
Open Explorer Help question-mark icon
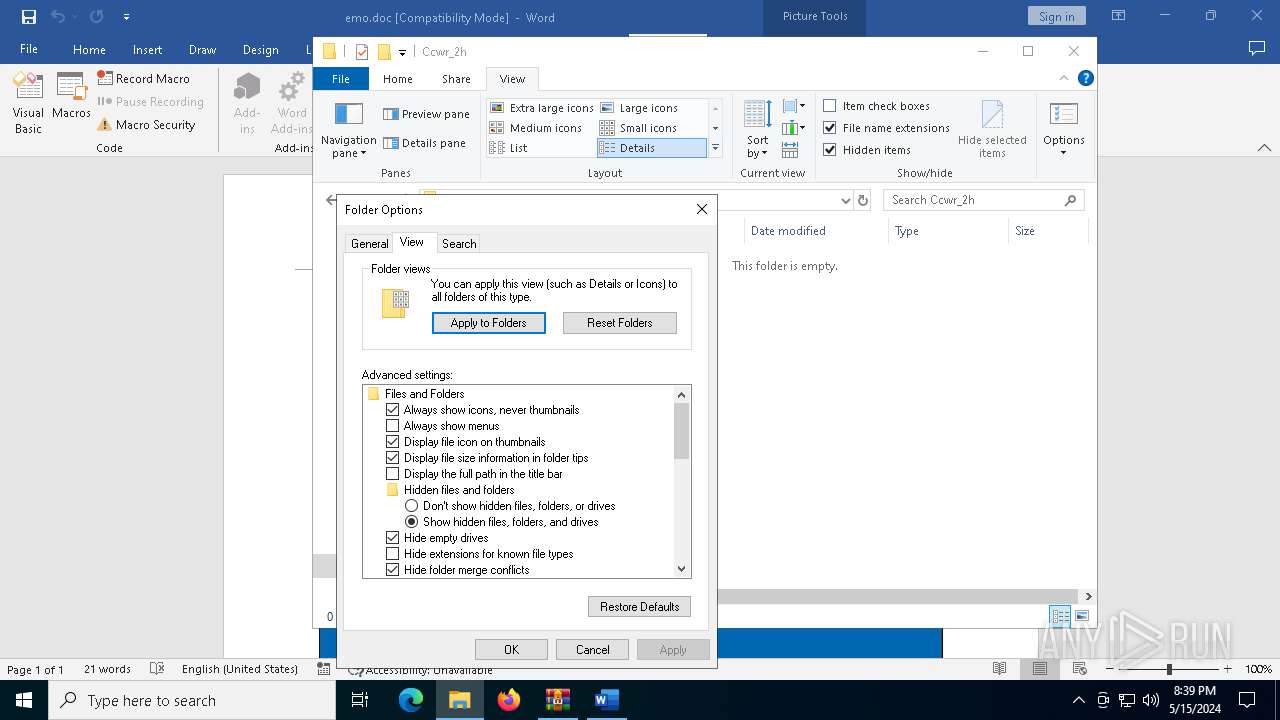pyautogui.click(x=1085, y=78)
